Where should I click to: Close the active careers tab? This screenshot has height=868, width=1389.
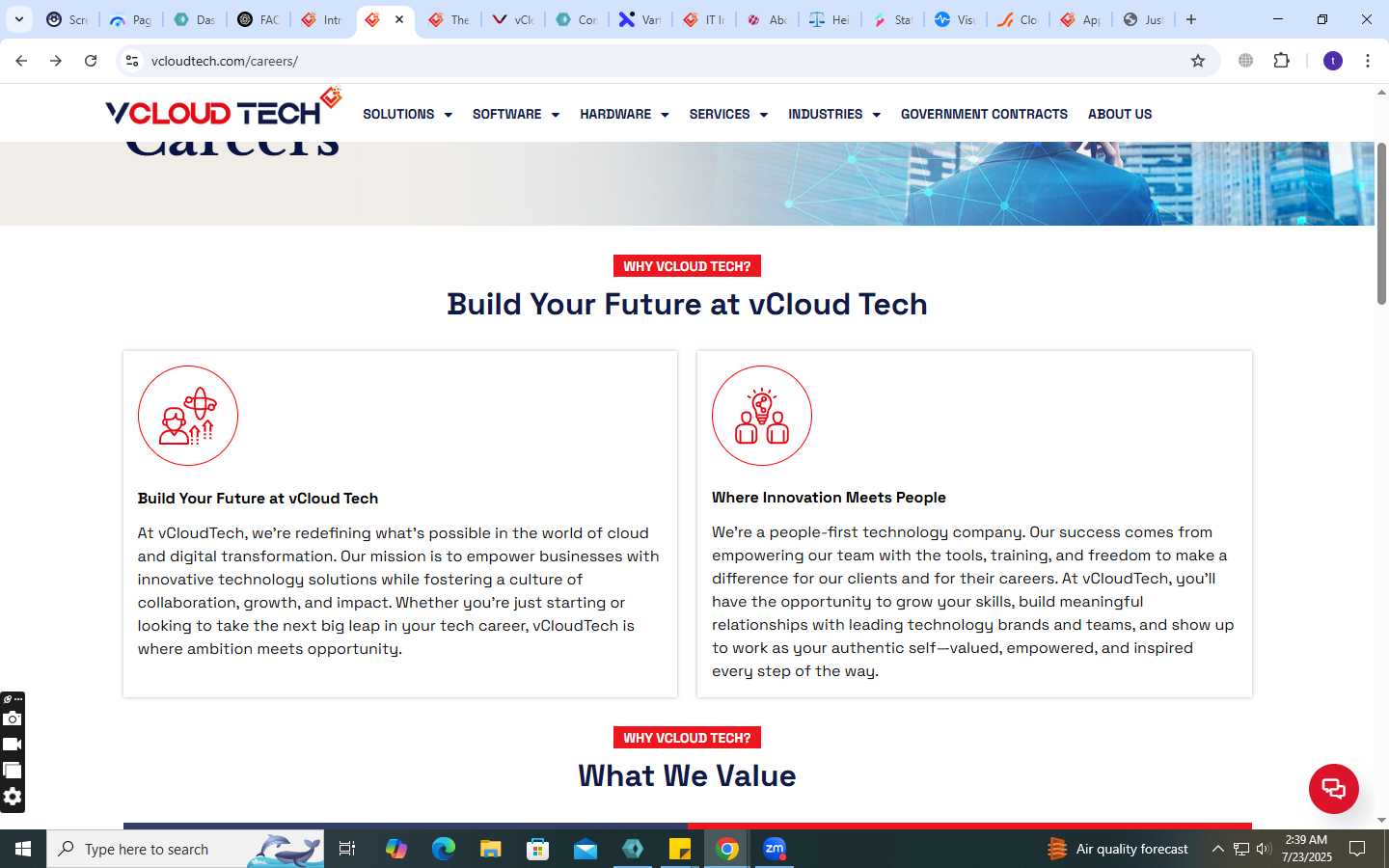[399, 19]
